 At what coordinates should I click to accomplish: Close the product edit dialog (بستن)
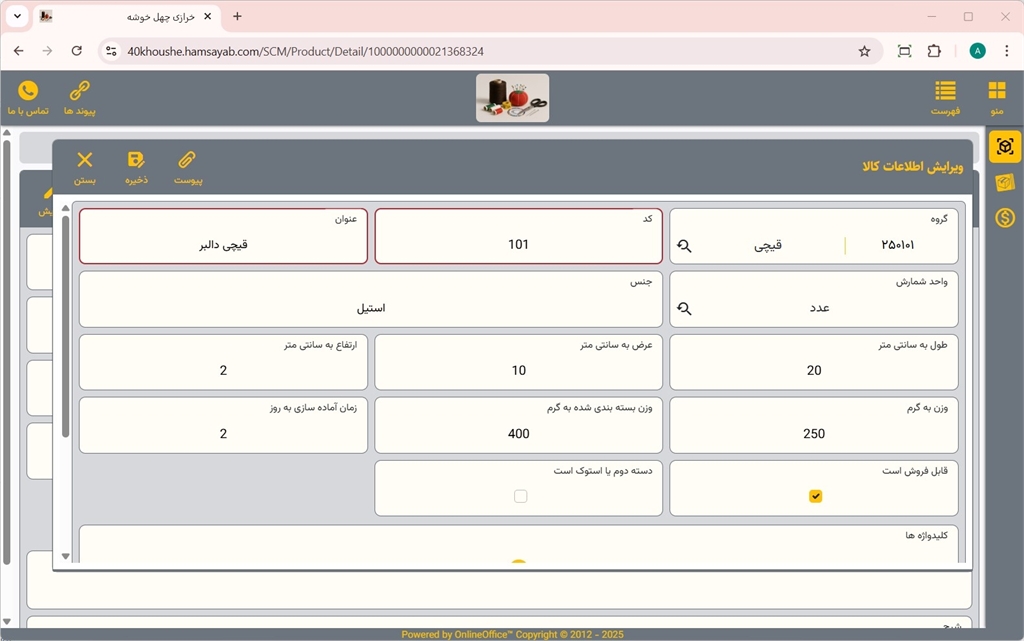85,161
